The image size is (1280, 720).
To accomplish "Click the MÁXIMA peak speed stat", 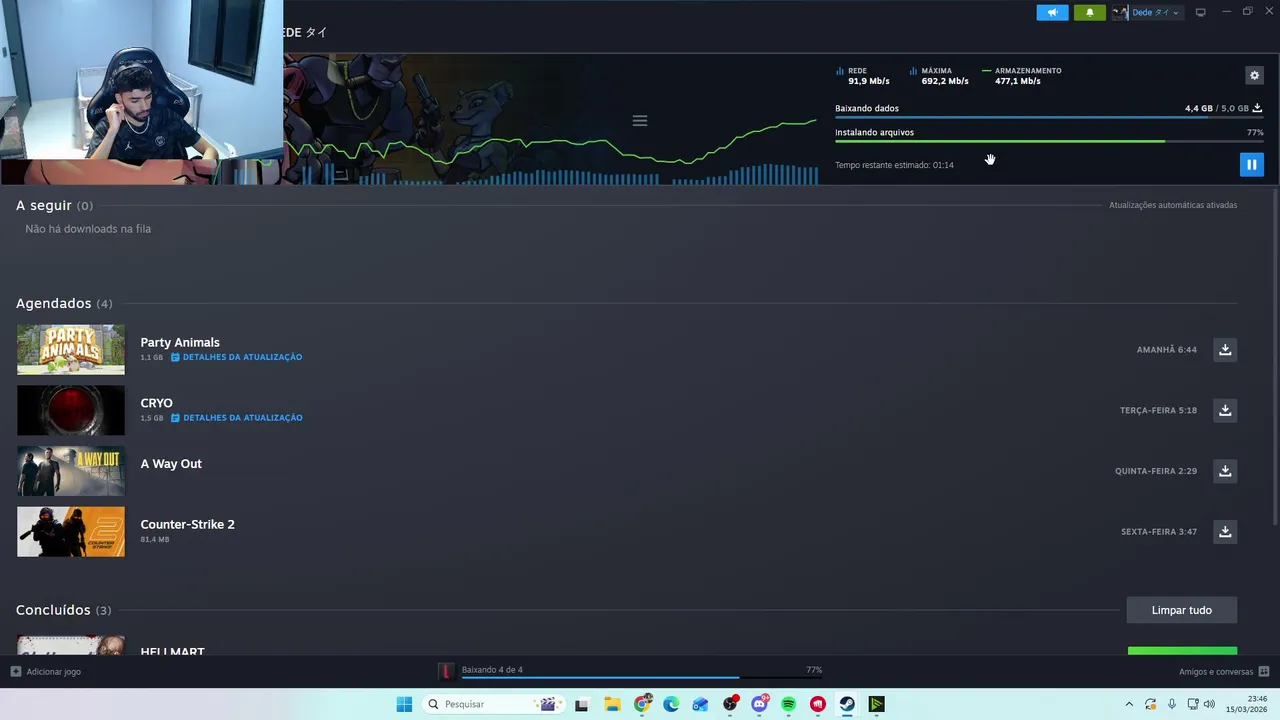I will [938, 76].
